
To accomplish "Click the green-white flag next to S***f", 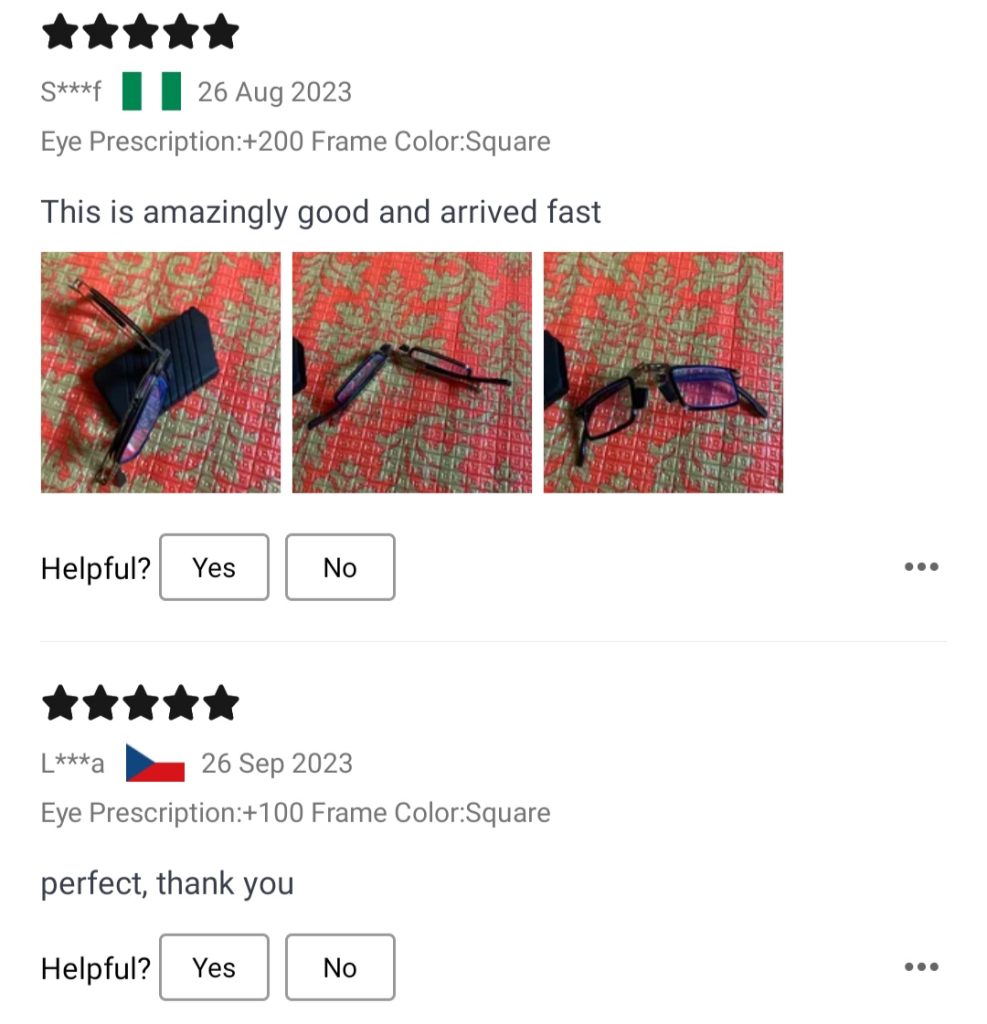I will pyautogui.click(x=152, y=91).
